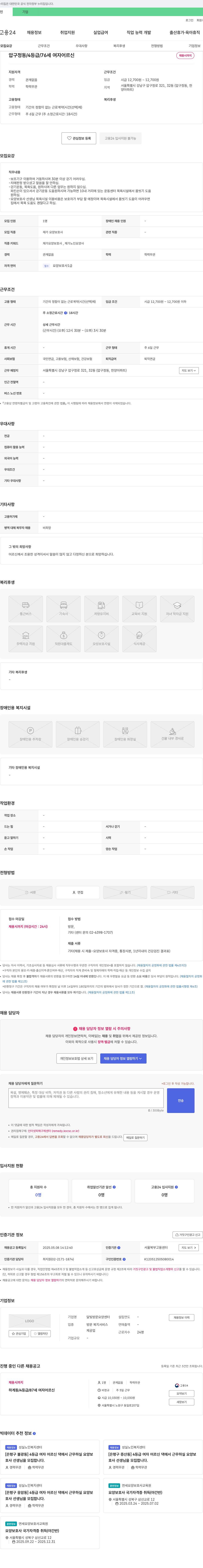203x1568 pixels.
Task: Click info icon beside 취업알선기관 알선
Action: (x=114, y=1186)
